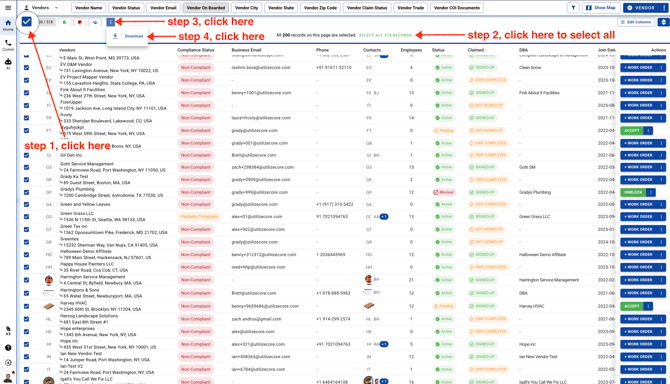Click the filter funnel icon
This screenshot has height=384, width=670.
click(573, 8)
